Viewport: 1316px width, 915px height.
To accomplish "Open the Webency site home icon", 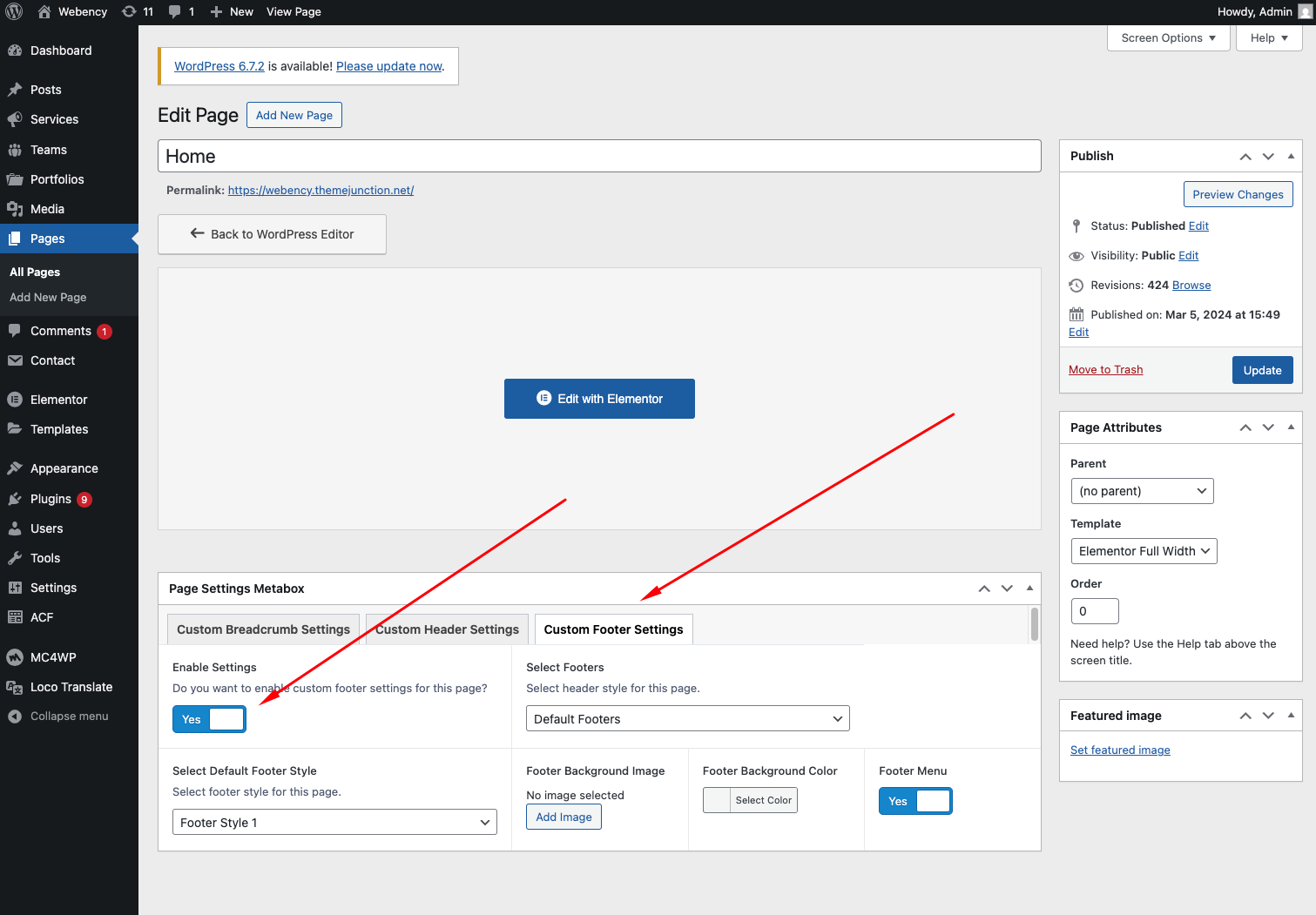I will click(44, 11).
